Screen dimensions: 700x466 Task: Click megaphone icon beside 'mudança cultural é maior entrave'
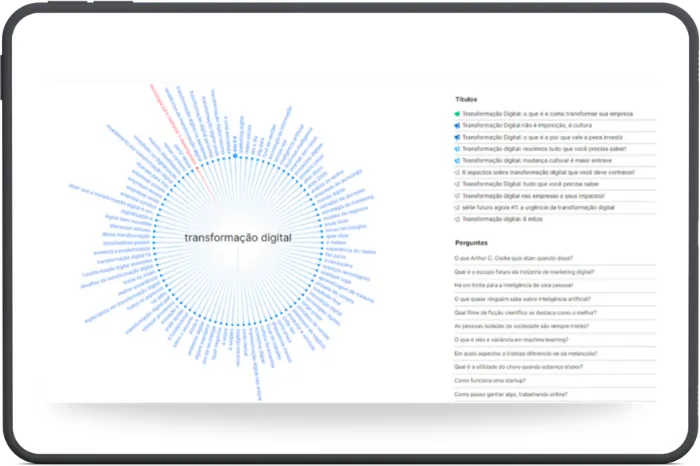(x=457, y=161)
